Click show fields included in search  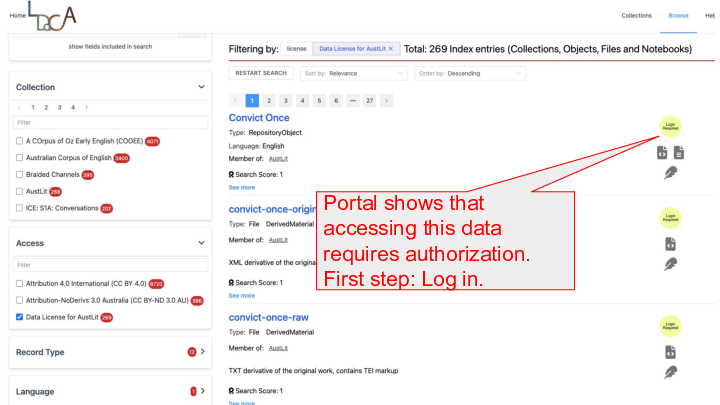pos(110,46)
